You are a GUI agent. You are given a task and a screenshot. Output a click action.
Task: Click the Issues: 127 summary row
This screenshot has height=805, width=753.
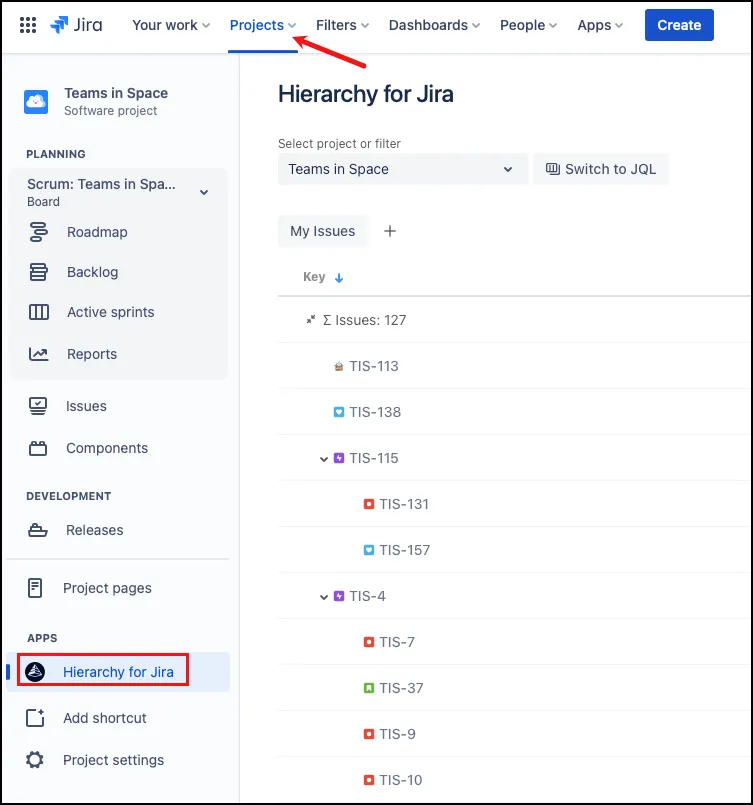[x=513, y=320]
